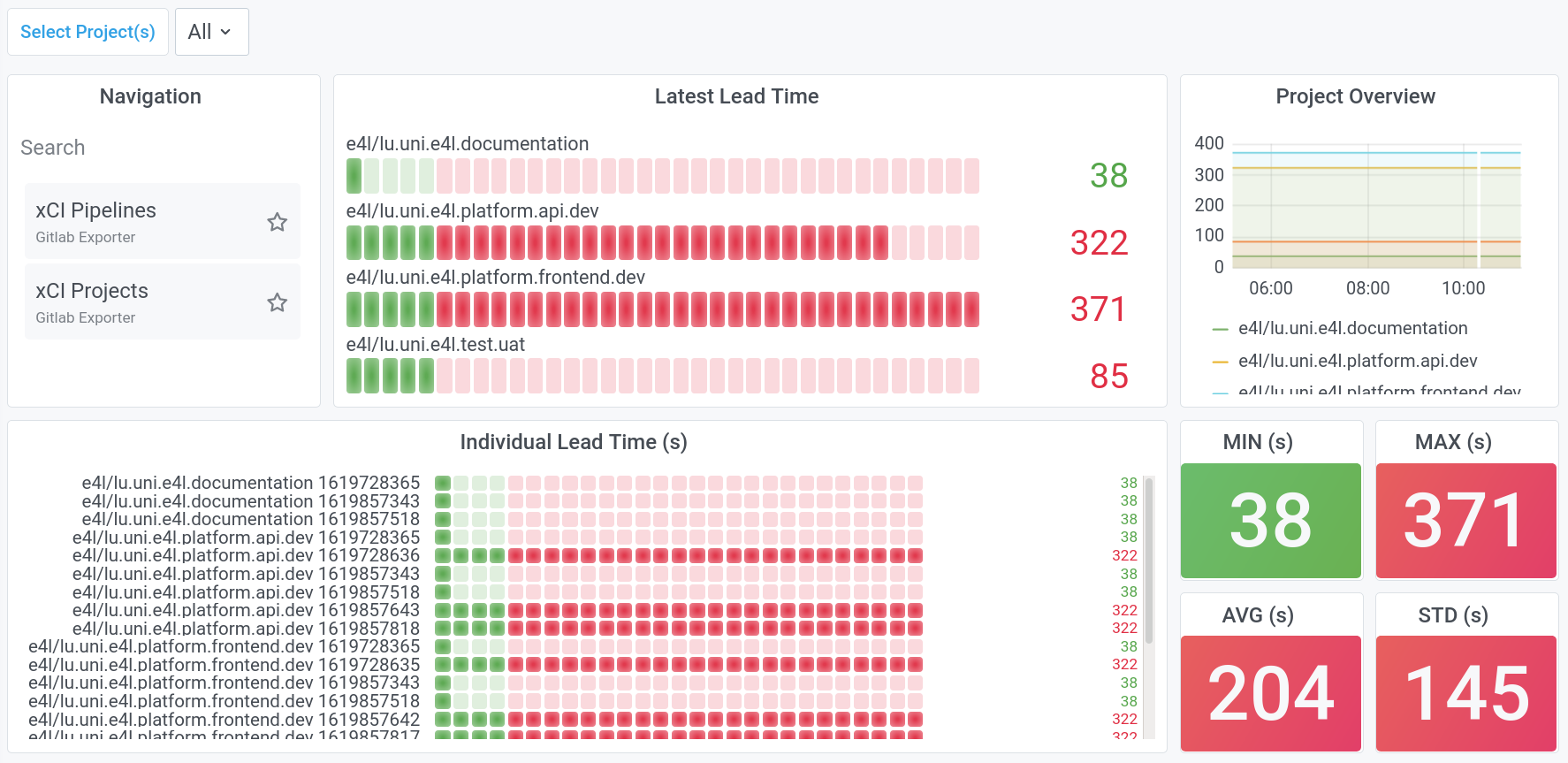Viewport: 1568px width, 763px height.
Task: Open the Project Overview panel title menu
Action: (x=1355, y=96)
